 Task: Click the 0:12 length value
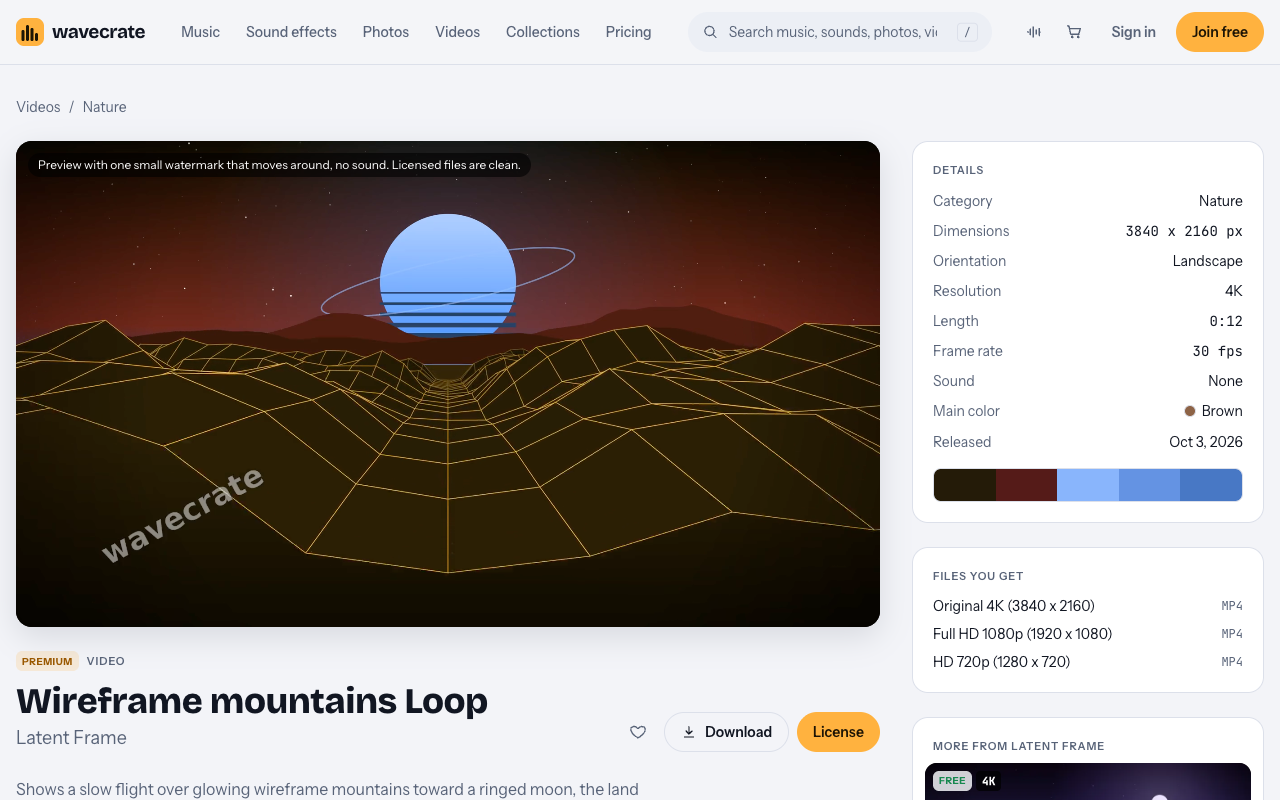[1226, 321]
